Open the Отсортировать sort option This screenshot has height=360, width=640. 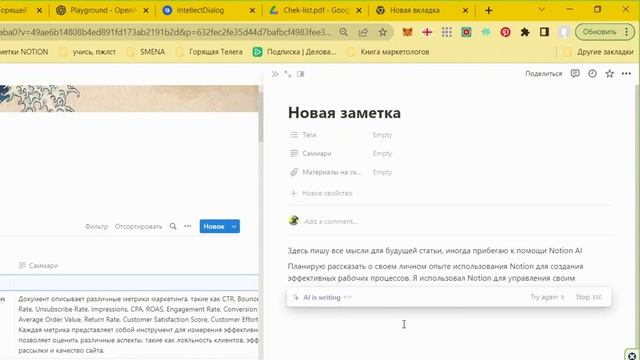click(138, 227)
